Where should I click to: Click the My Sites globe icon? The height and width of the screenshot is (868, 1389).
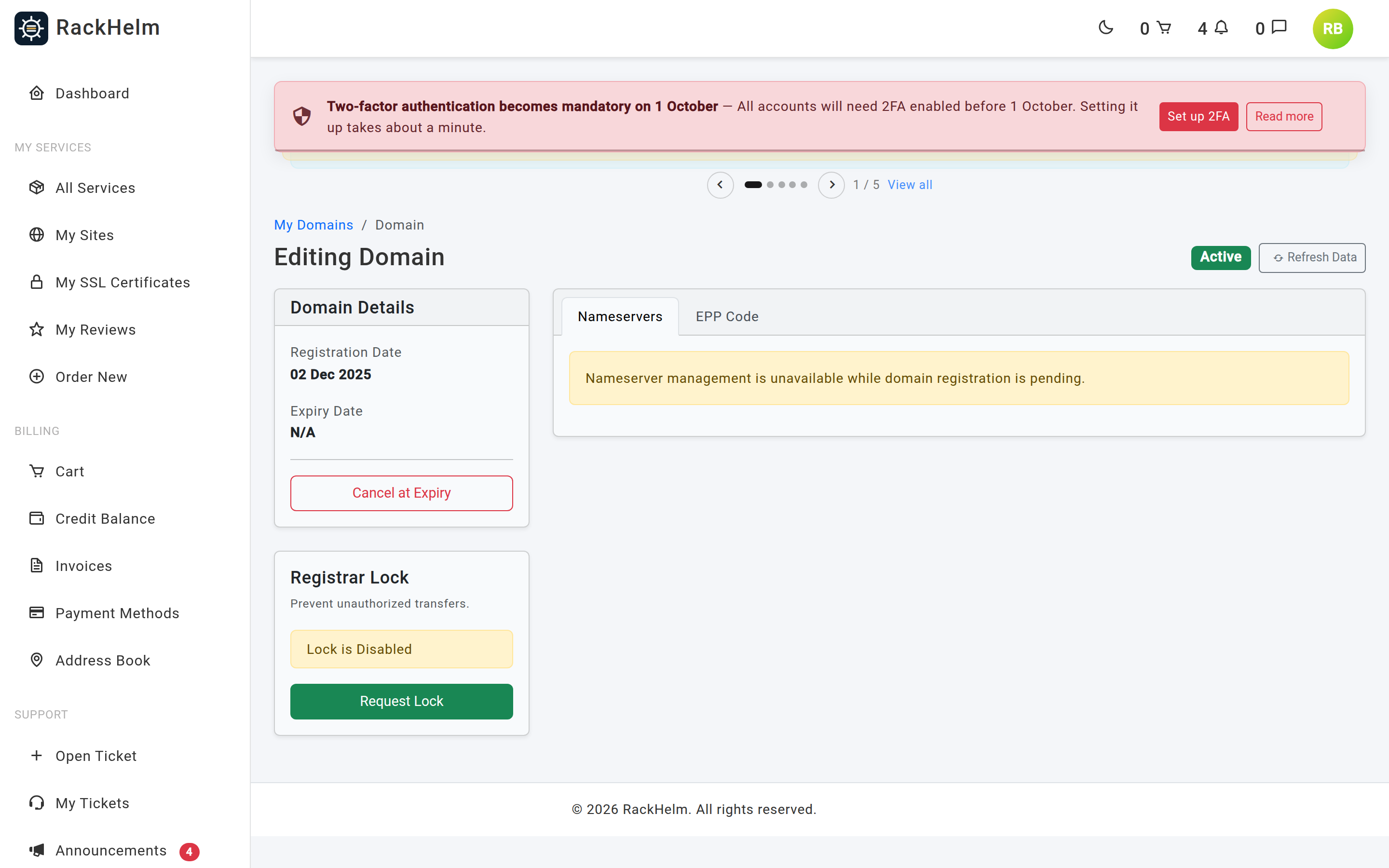[x=37, y=235]
